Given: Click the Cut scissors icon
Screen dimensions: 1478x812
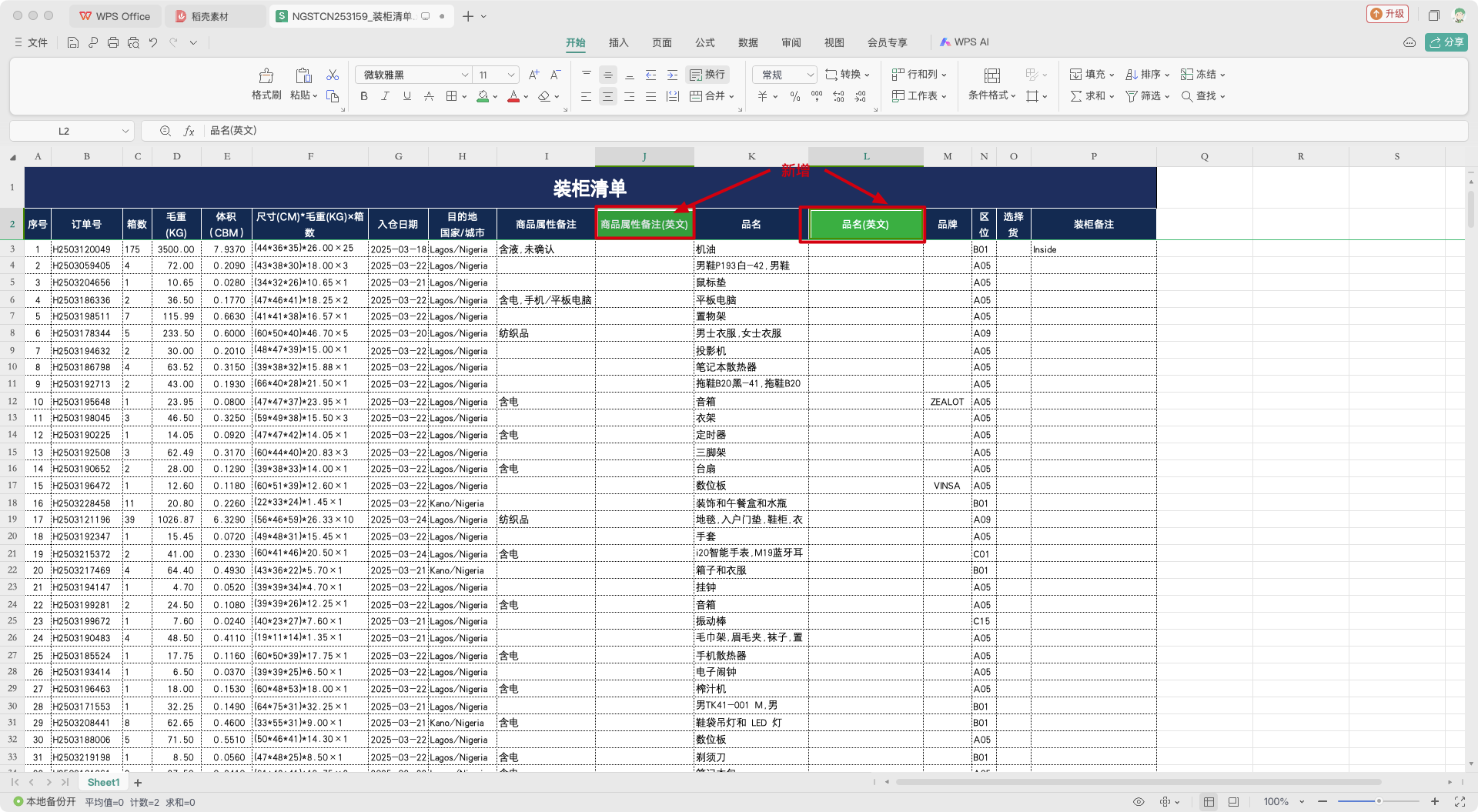Looking at the screenshot, I should click(x=333, y=75).
